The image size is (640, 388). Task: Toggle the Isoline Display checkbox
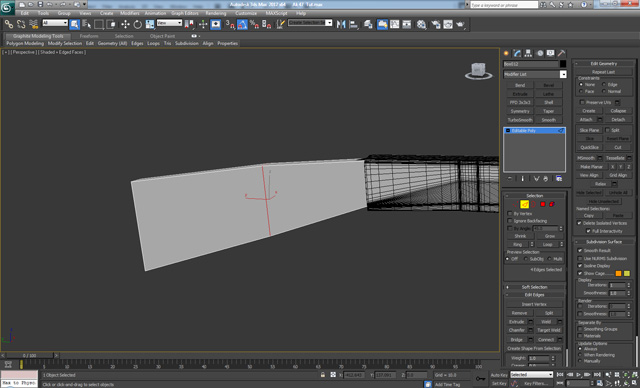pyautogui.click(x=580, y=266)
